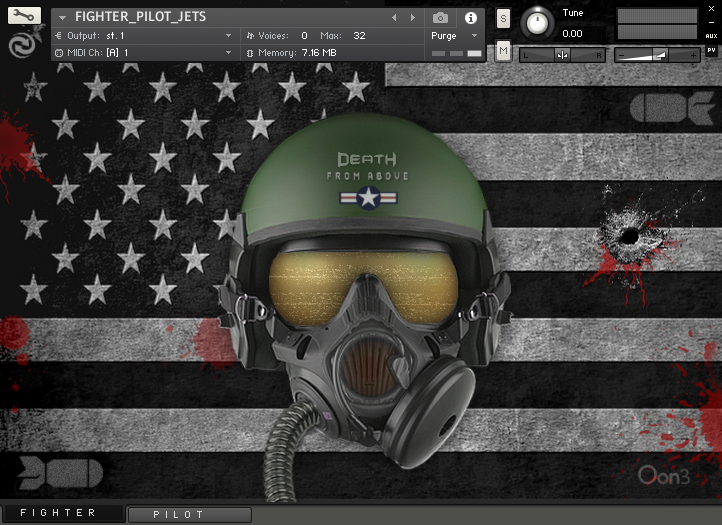The height and width of the screenshot is (525, 722).
Task: Click the bomb icon at bottom left
Action: (60, 473)
